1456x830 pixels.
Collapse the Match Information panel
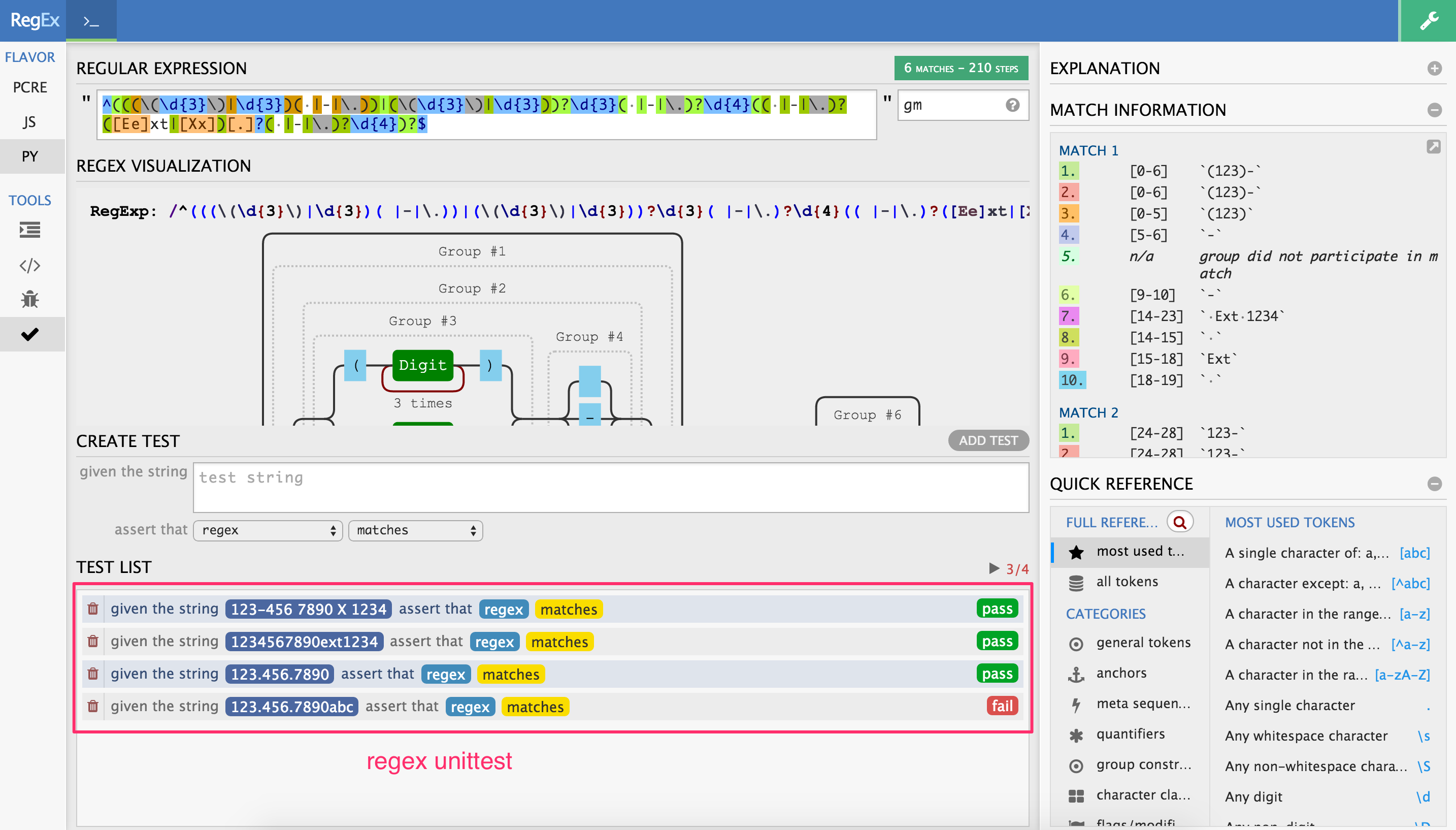(1434, 110)
